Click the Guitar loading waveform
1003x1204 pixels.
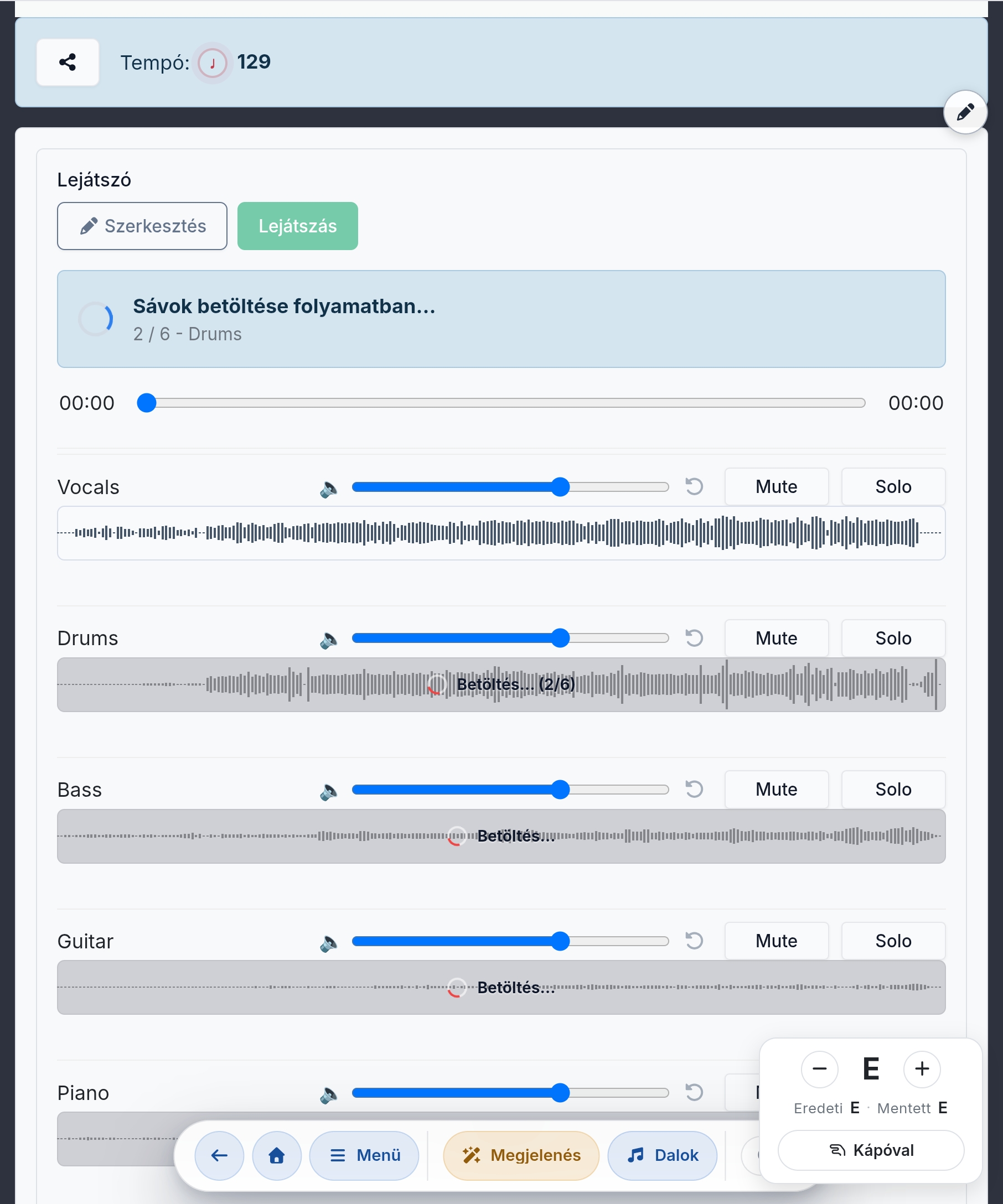pos(501,987)
